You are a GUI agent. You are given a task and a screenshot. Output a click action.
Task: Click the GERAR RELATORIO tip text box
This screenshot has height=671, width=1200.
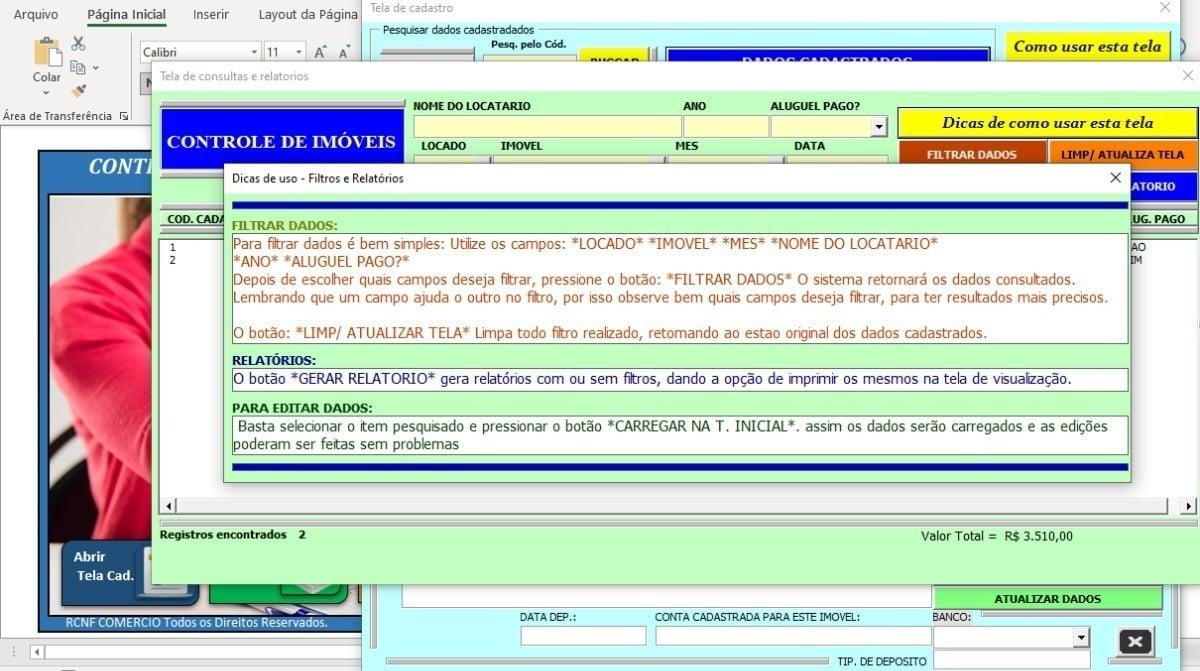[679, 379]
